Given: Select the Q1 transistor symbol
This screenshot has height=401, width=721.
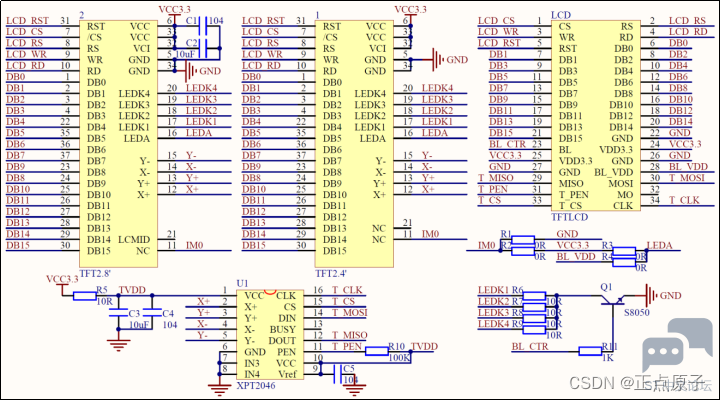Looking at the screenshot, I should [613, 301].
